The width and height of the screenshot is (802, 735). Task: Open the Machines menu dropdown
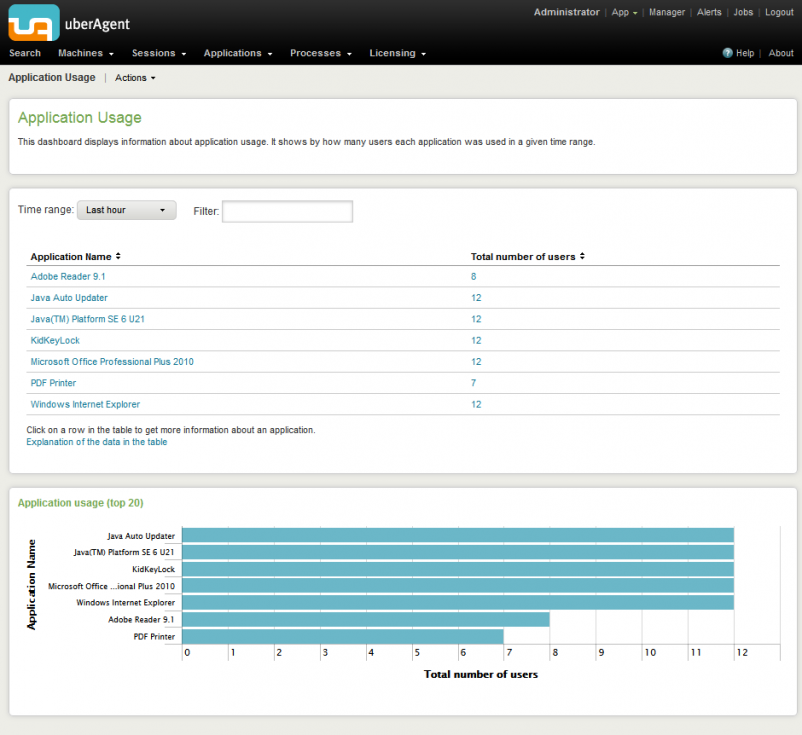(x=84, y=53)
